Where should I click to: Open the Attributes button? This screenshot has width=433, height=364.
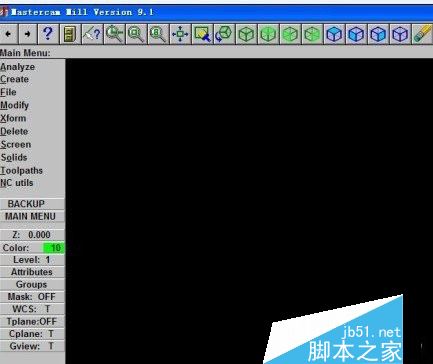(32, 272)
